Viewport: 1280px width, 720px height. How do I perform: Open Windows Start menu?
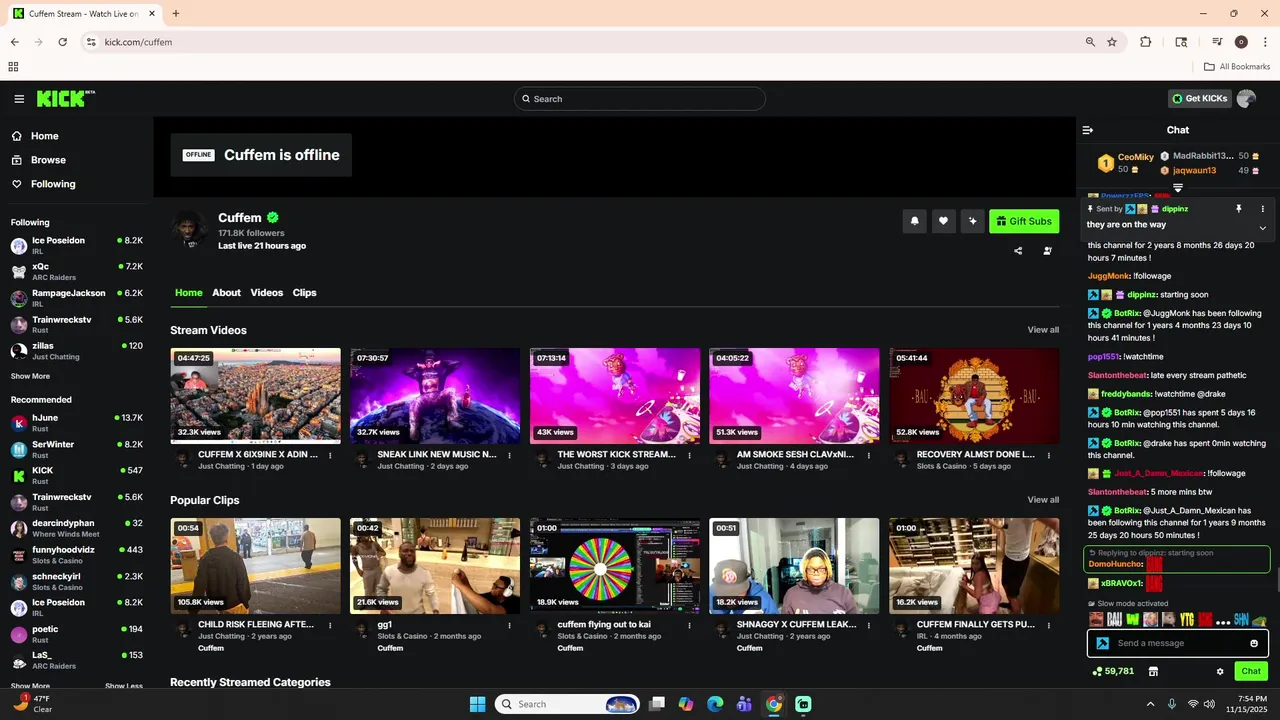coord(477,704)
